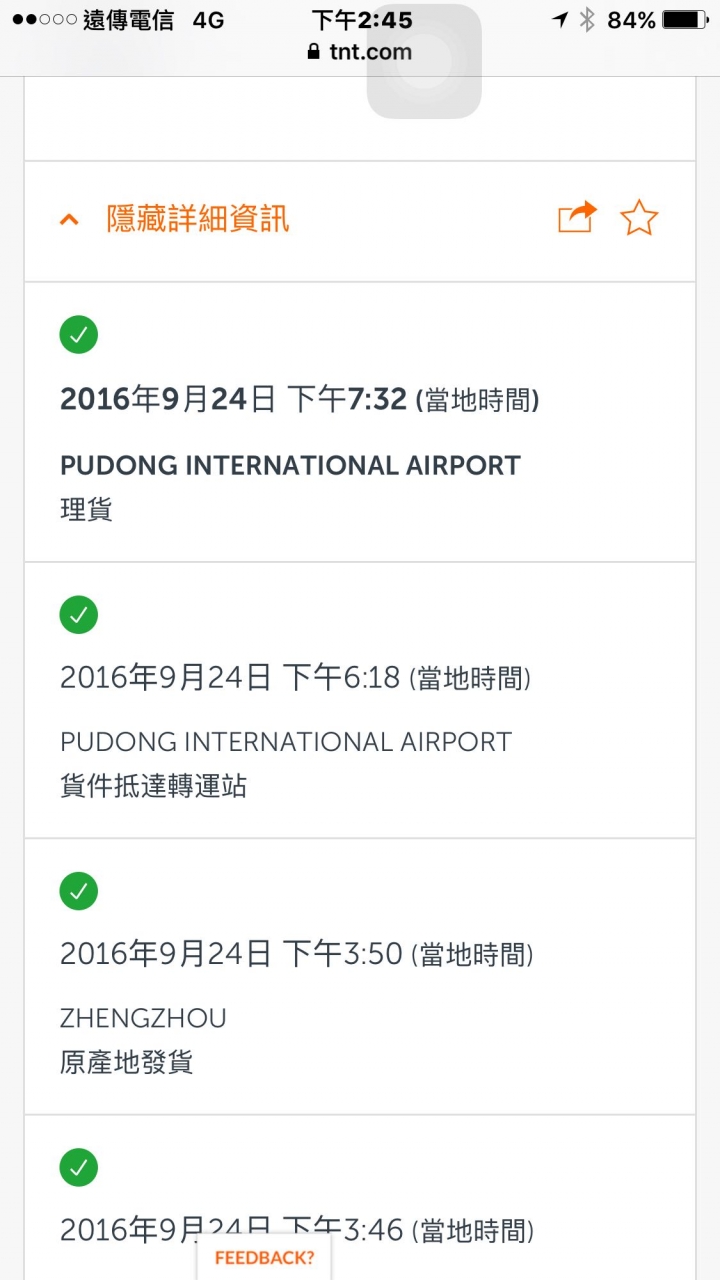Tap the bold PUDONG INTERNATIONAL AIRPORT heading
The height and width of the screenshot is (1280, 720).
pos(290,465)
